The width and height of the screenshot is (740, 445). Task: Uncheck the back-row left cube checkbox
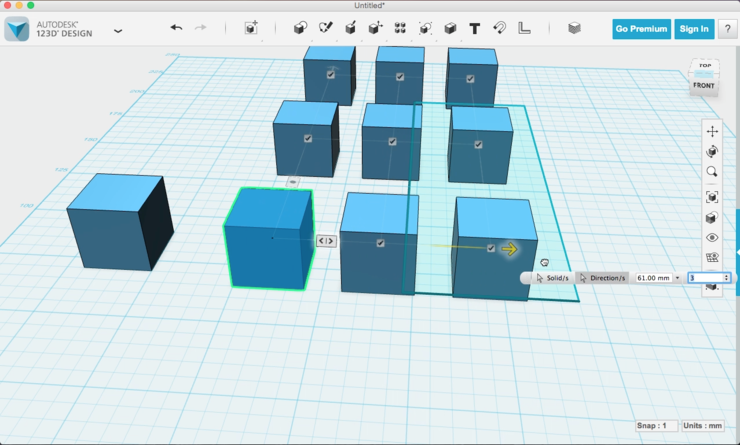330,75
